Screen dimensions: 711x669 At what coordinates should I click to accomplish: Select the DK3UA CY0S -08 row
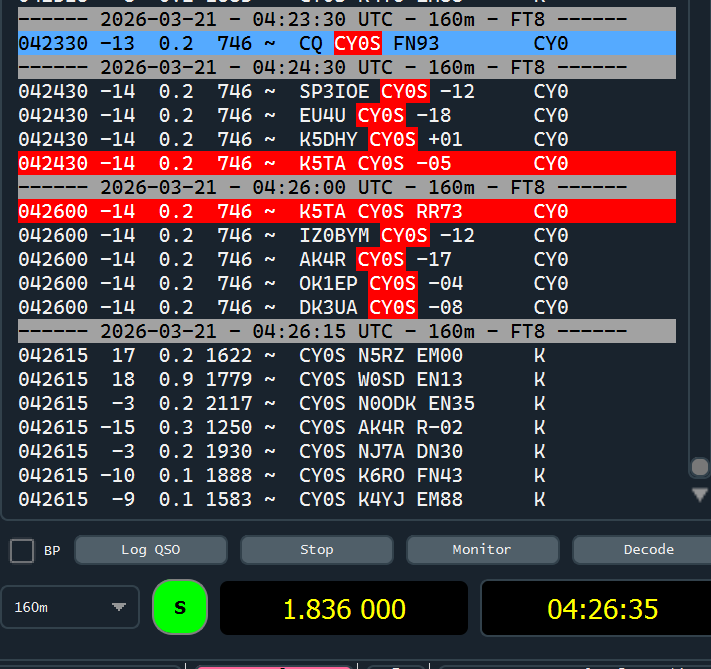coord(347,308)
